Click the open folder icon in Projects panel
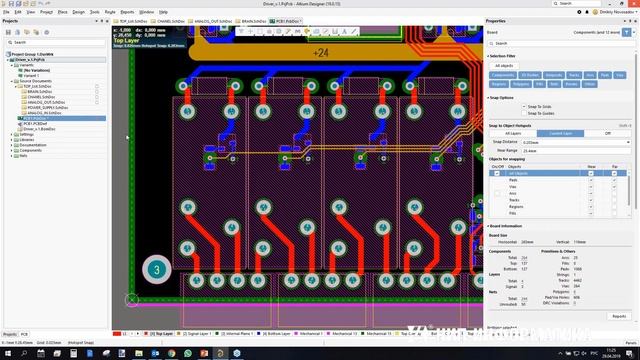The image size is (640, 360). (27, 32)
